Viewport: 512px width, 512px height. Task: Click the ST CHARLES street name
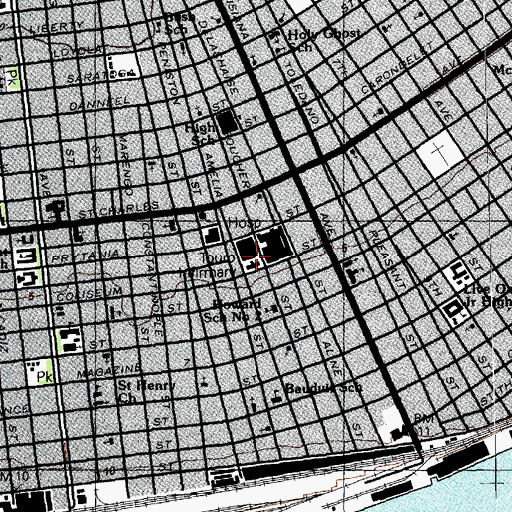tap(118, 210)
